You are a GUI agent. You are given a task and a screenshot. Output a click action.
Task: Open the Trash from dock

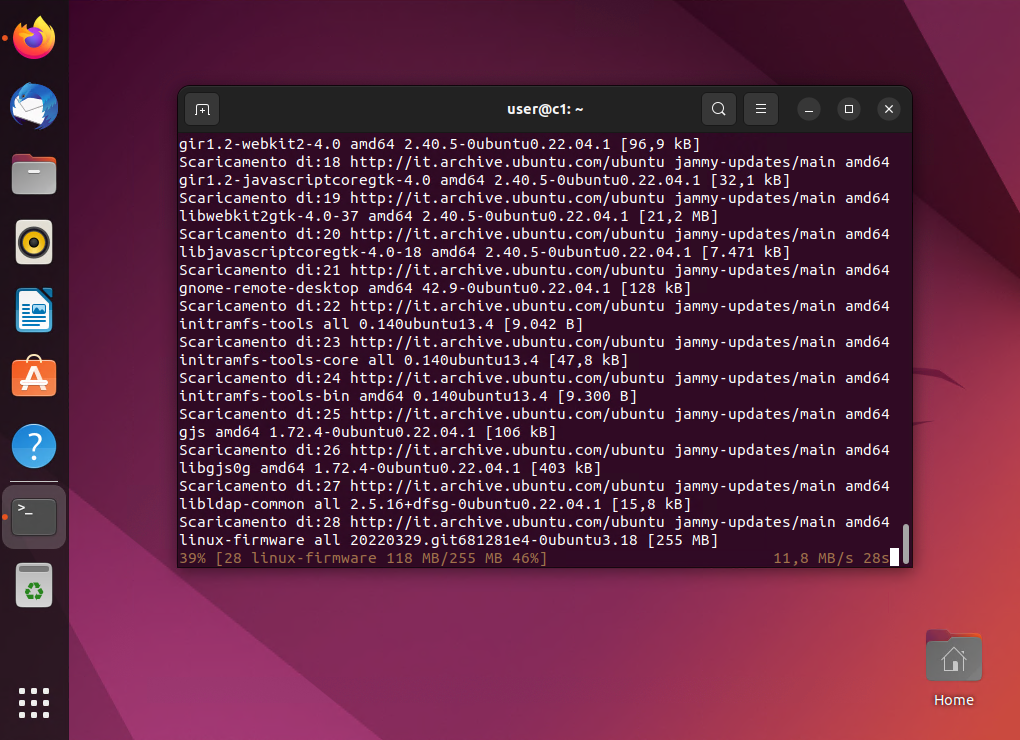coord(34,585)
